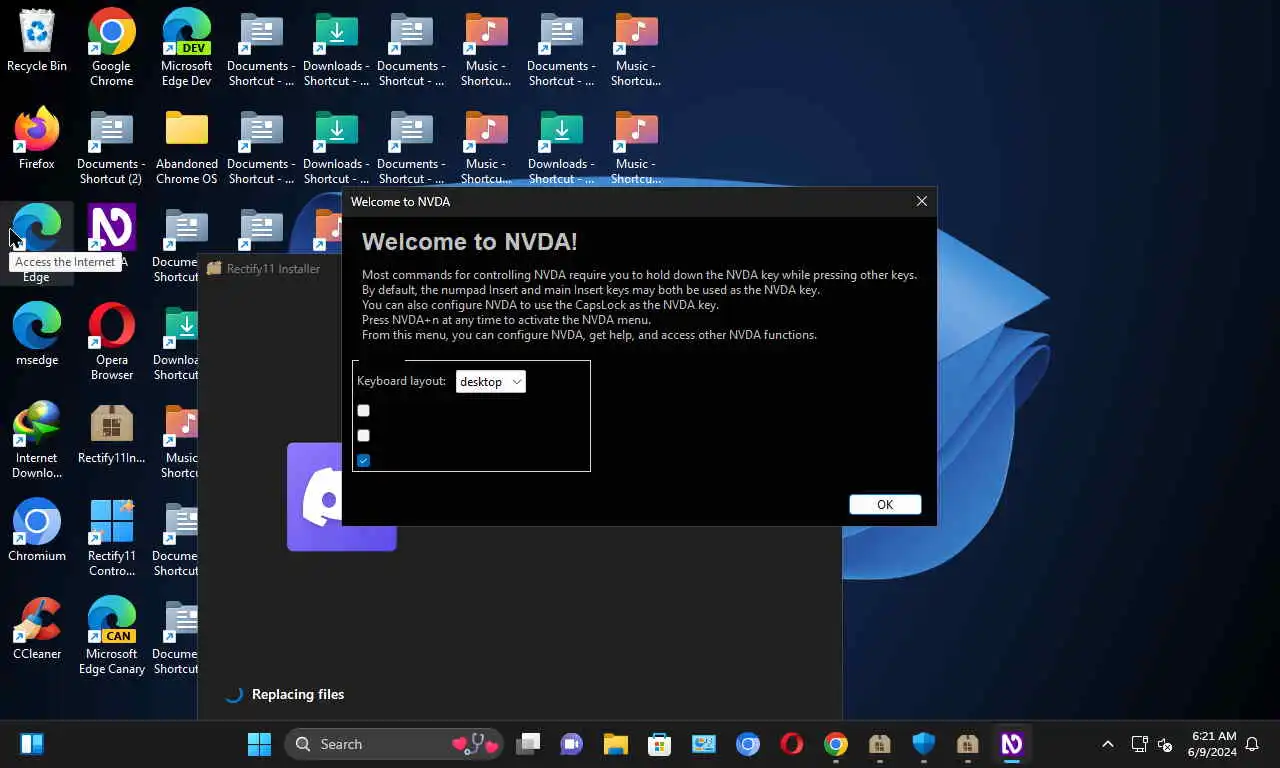Click the loading spinner beside Replacing files

coord(234,694)
